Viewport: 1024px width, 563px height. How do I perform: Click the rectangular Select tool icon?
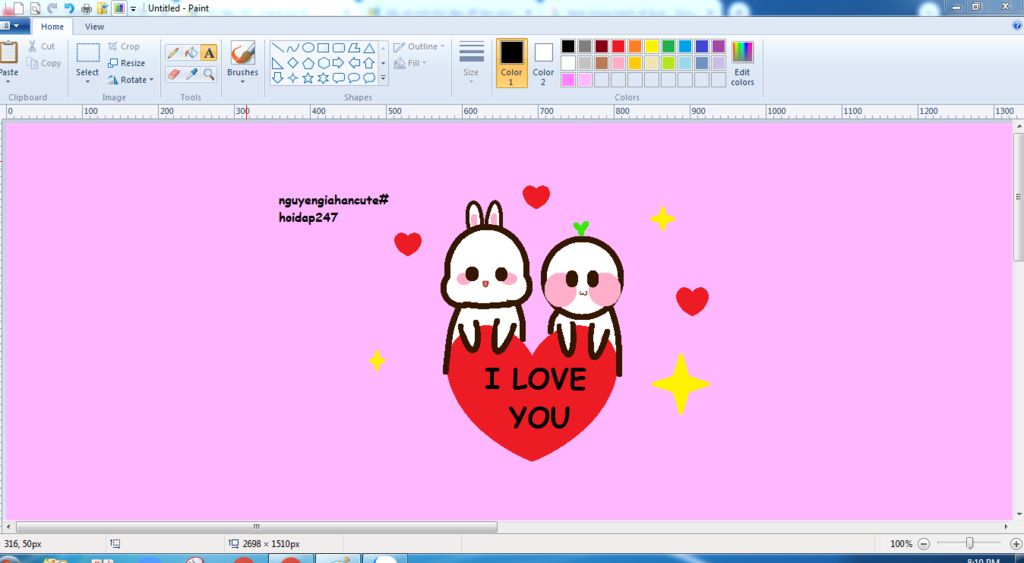[x=88, y=53]
